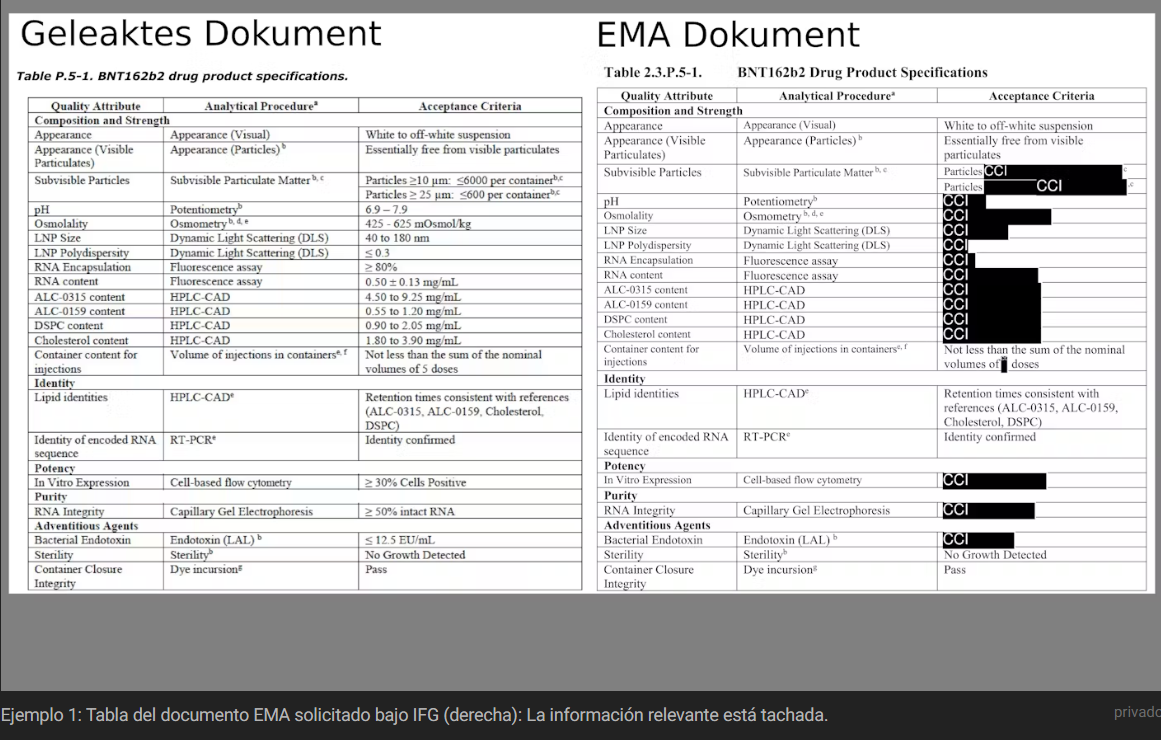Click the CCI redaction in the EMA In Vitro Expression row
The width and height of the screenshot is (1161, 740).
point(994,481)
